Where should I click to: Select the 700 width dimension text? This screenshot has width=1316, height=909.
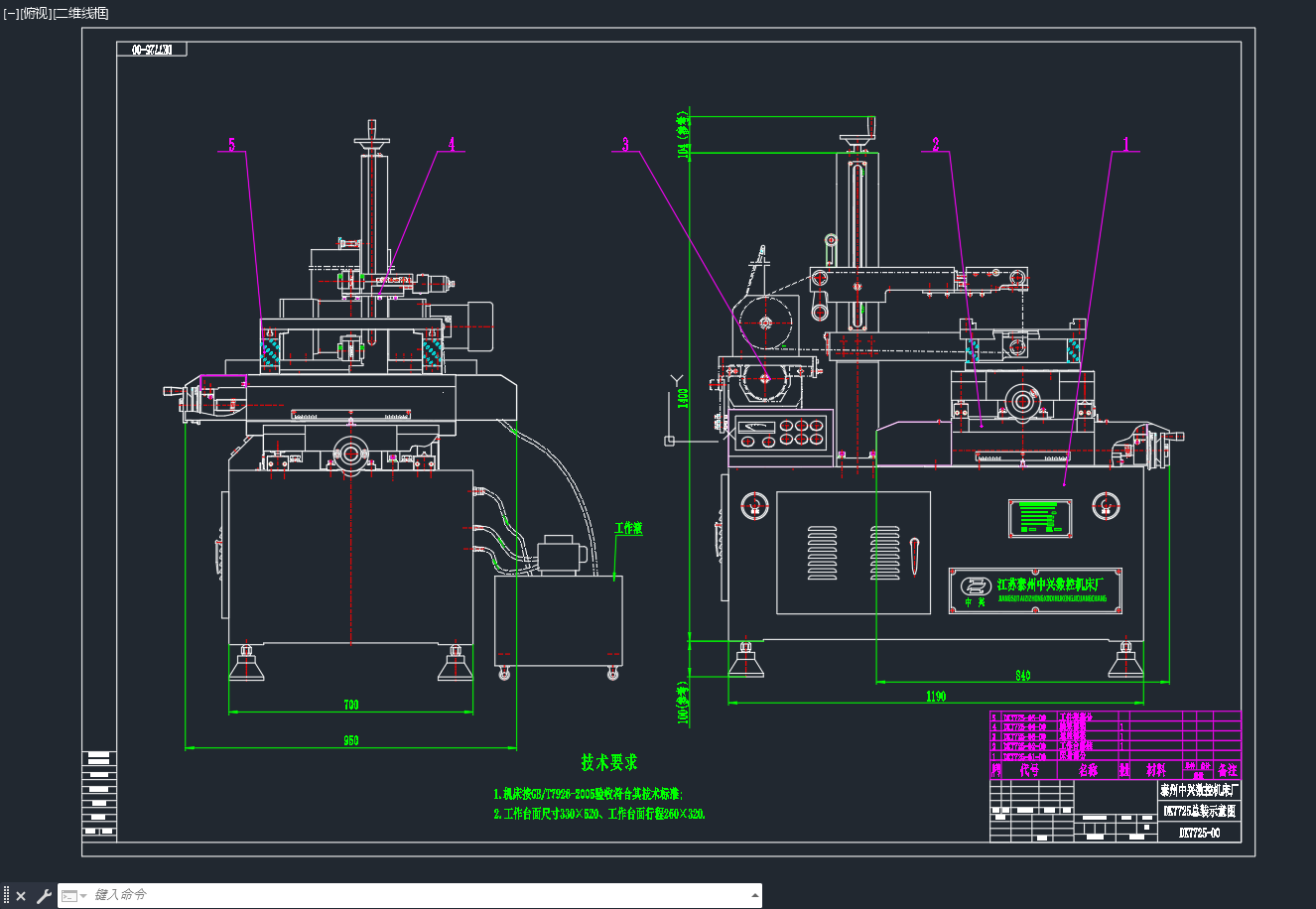pyautogui.click(x=351, y=705)
